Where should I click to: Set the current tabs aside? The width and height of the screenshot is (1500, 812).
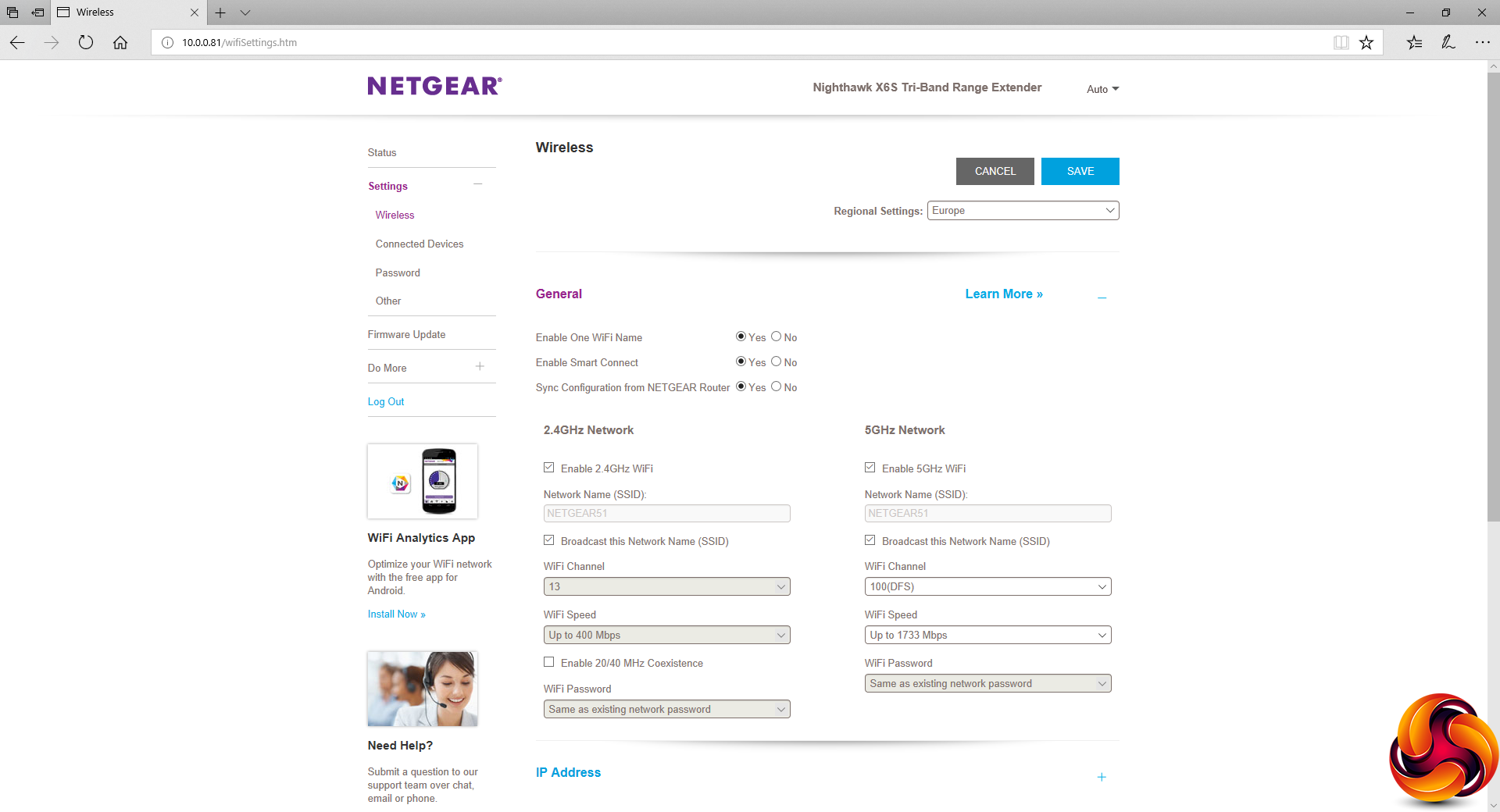click(37, 12)
